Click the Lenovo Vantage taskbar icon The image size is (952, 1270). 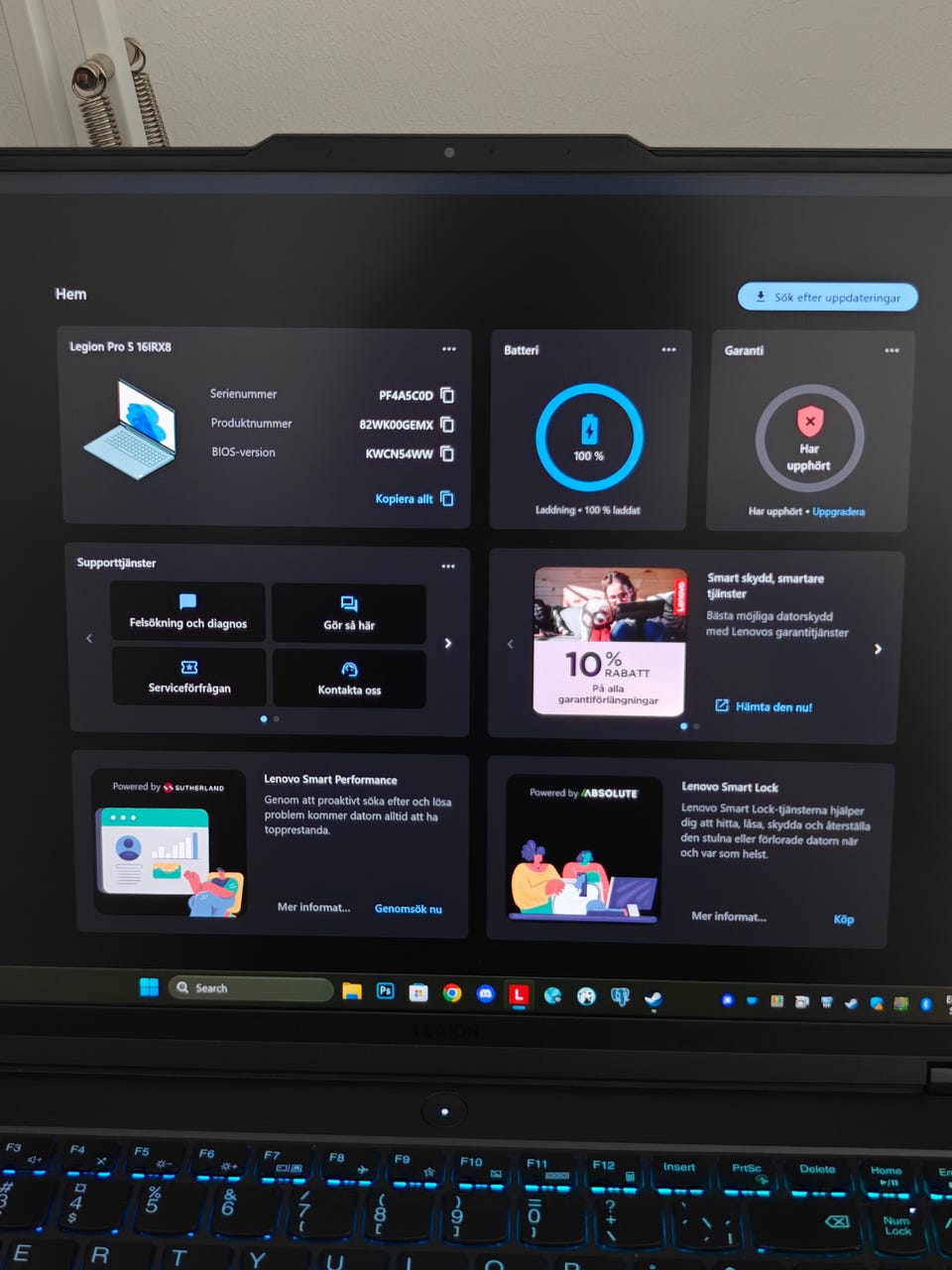[x=519, y=994]
